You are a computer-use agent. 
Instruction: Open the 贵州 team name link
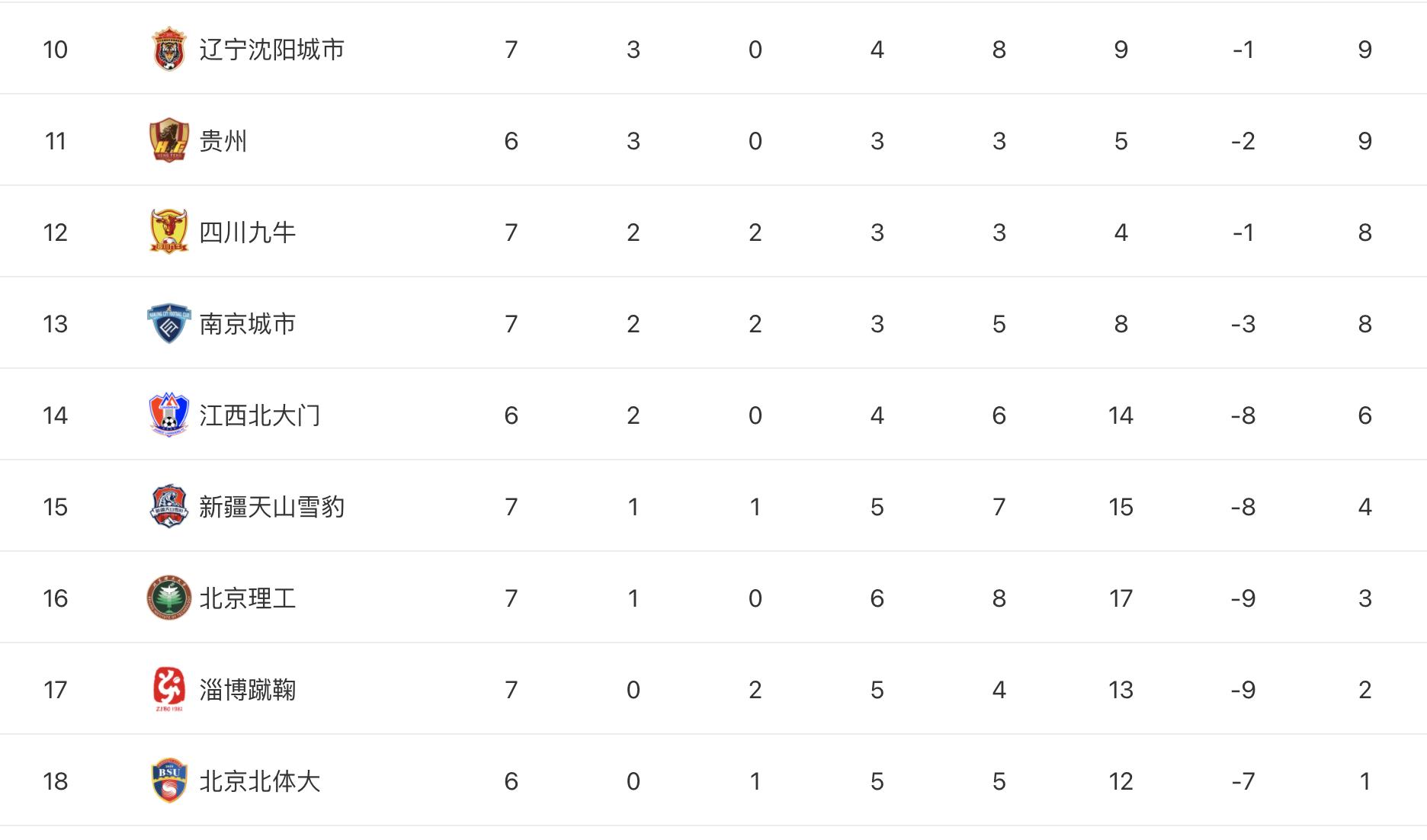223,141
